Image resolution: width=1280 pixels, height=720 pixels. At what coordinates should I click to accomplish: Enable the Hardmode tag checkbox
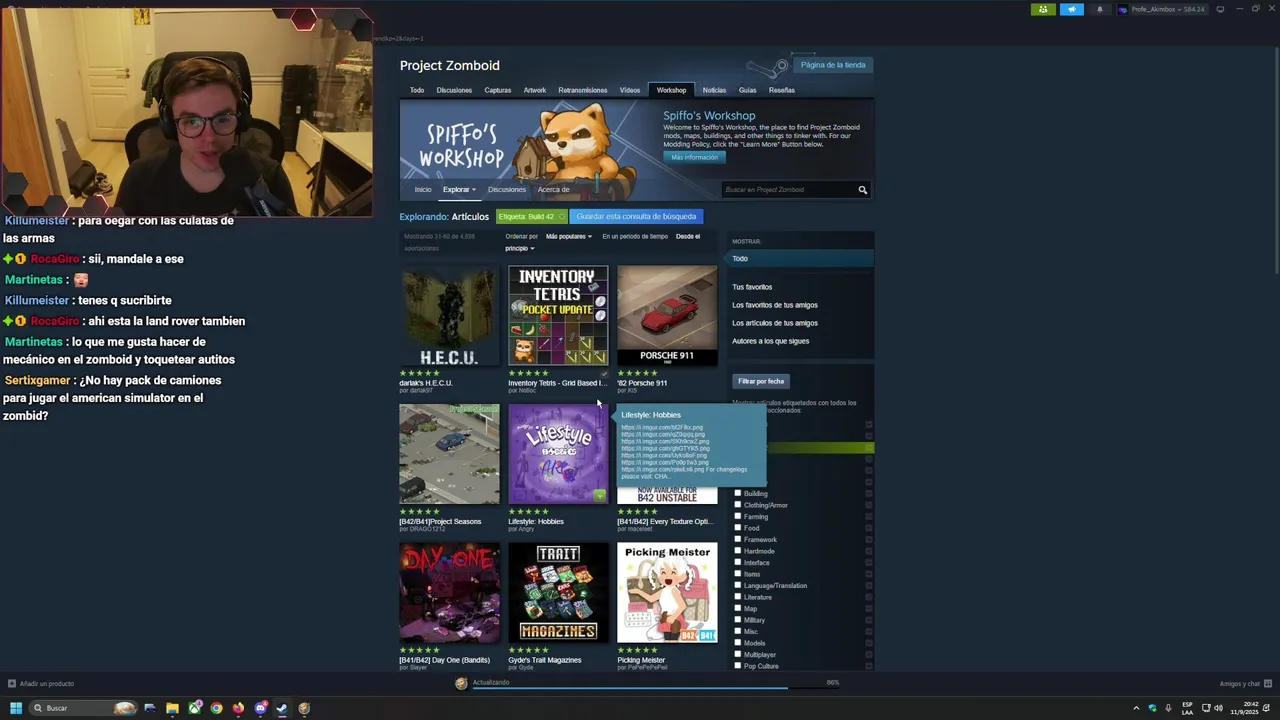(x=738, y=551)
